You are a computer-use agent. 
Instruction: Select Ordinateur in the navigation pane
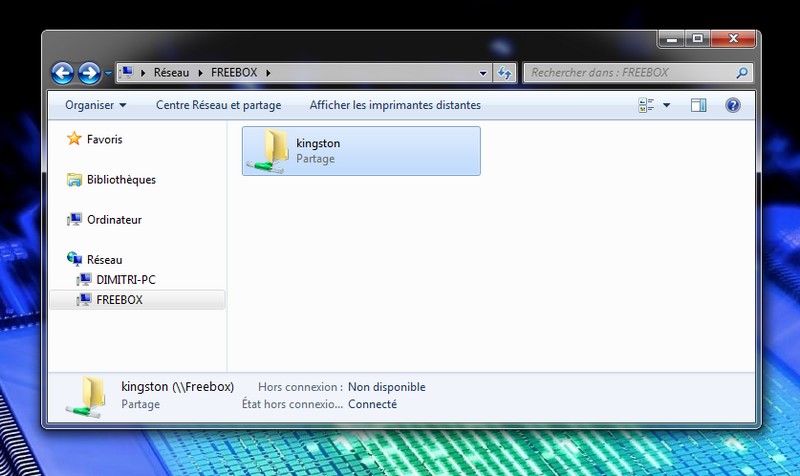coord(114,220)
